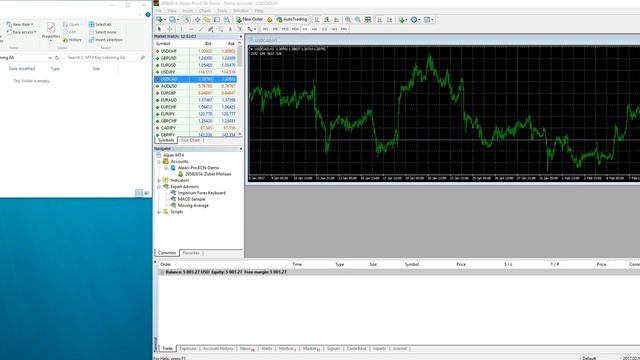Select the horizontal line drawing tool
640x360 pixels.
coord(191,29)
